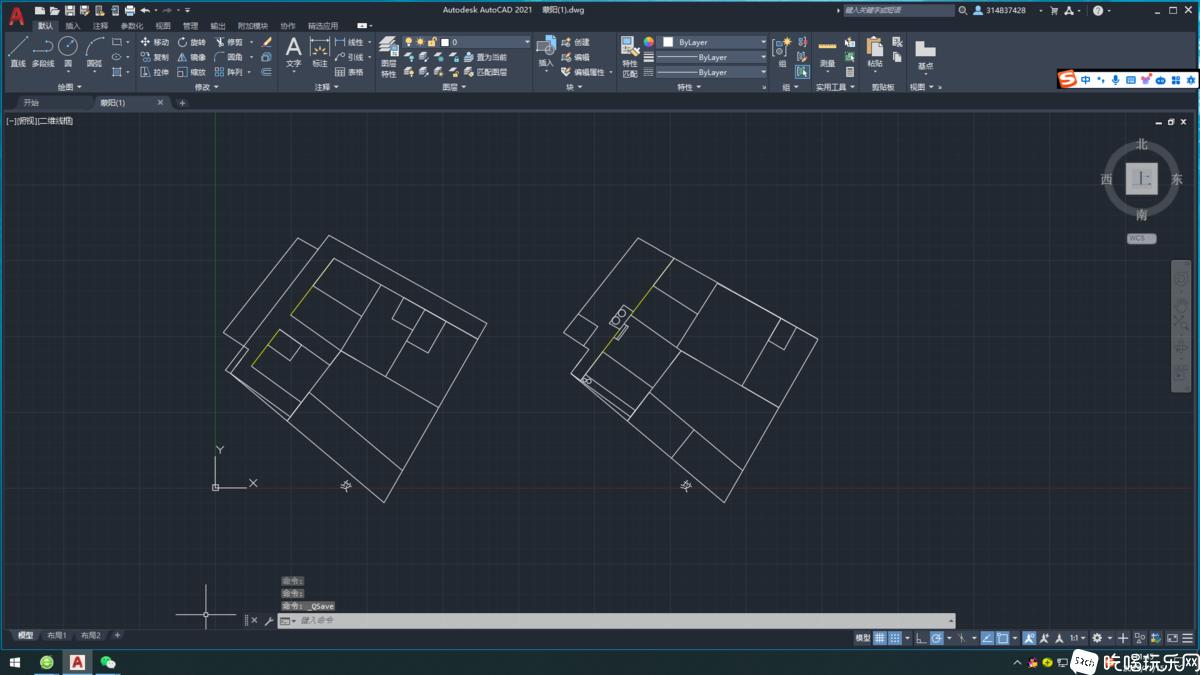The image size is (1200, 675).
Task: Click the Undo arrow in quick access toolbar
Action: pyautogui.click(x=145, y=10)
